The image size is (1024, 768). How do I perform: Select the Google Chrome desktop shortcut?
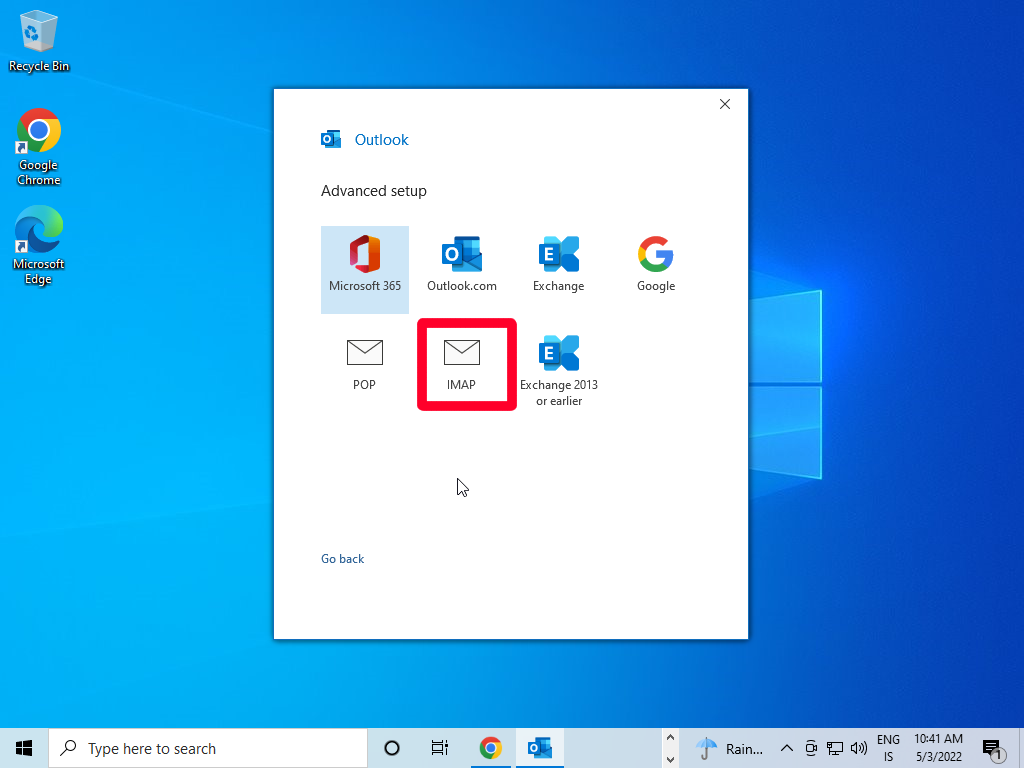coord(39,145)
